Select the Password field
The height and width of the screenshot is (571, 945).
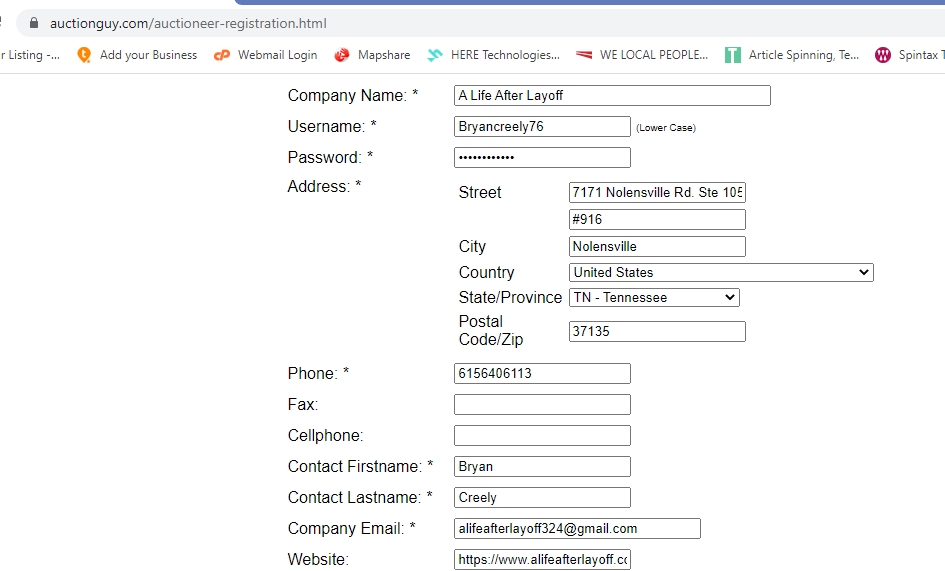pos(542,158)
